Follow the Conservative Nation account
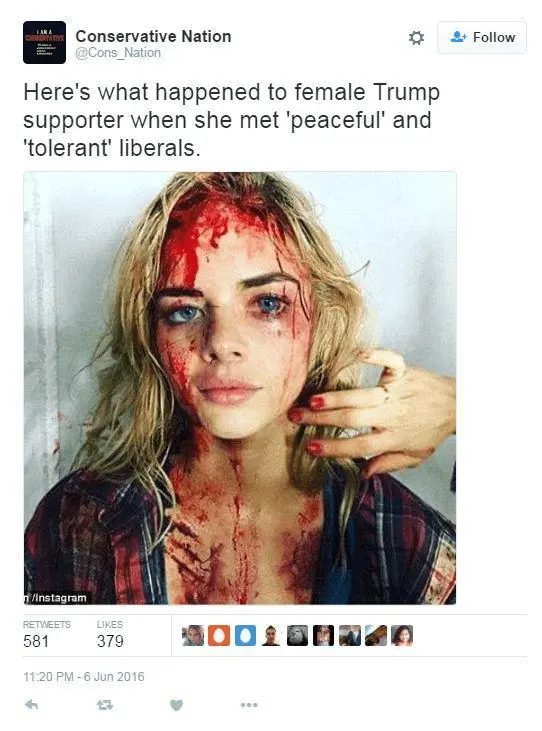The height and width of the screenshot is (731, 542). click(482, 37)
